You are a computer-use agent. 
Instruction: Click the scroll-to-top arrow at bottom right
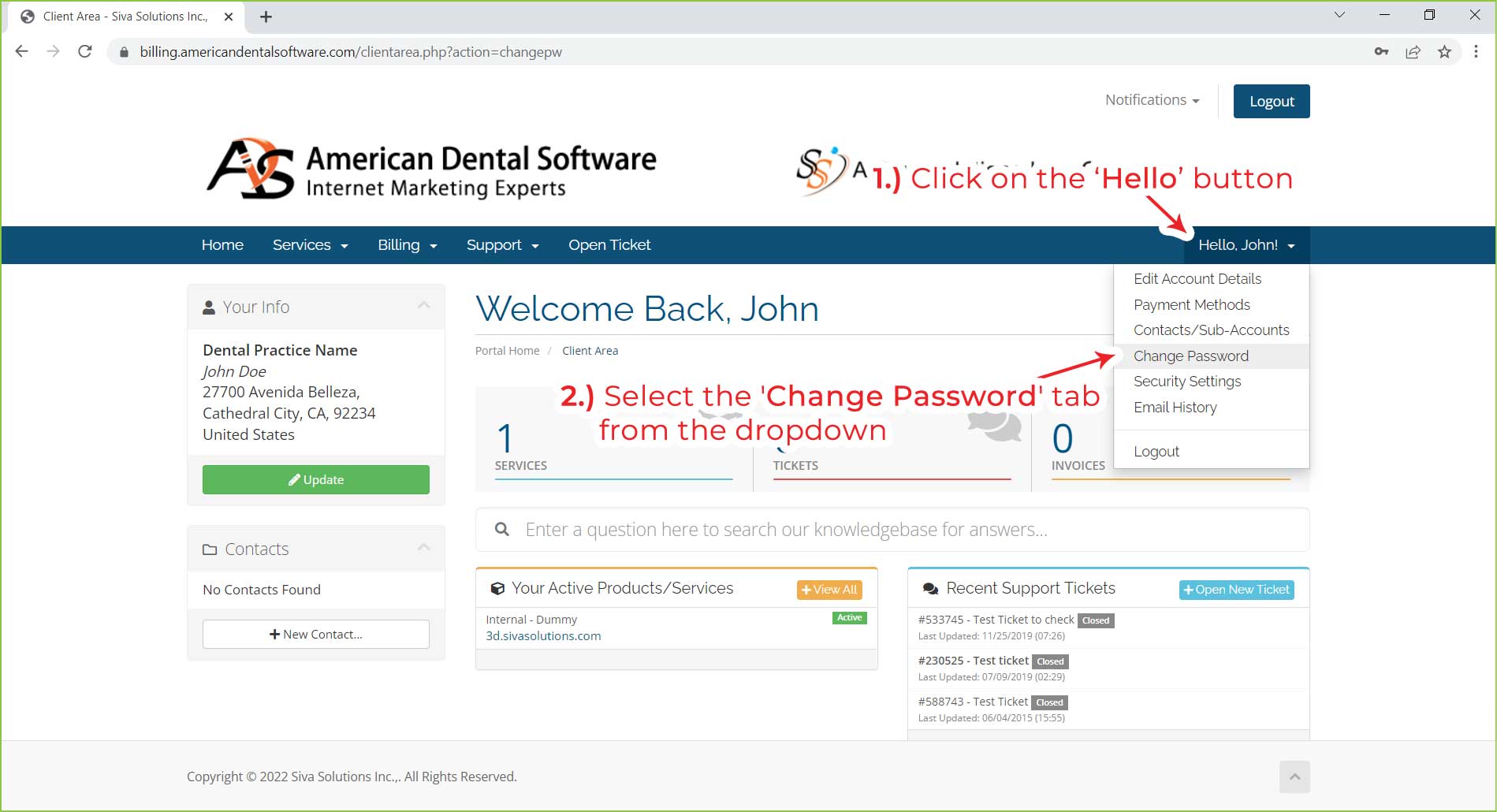[1294, 777]
